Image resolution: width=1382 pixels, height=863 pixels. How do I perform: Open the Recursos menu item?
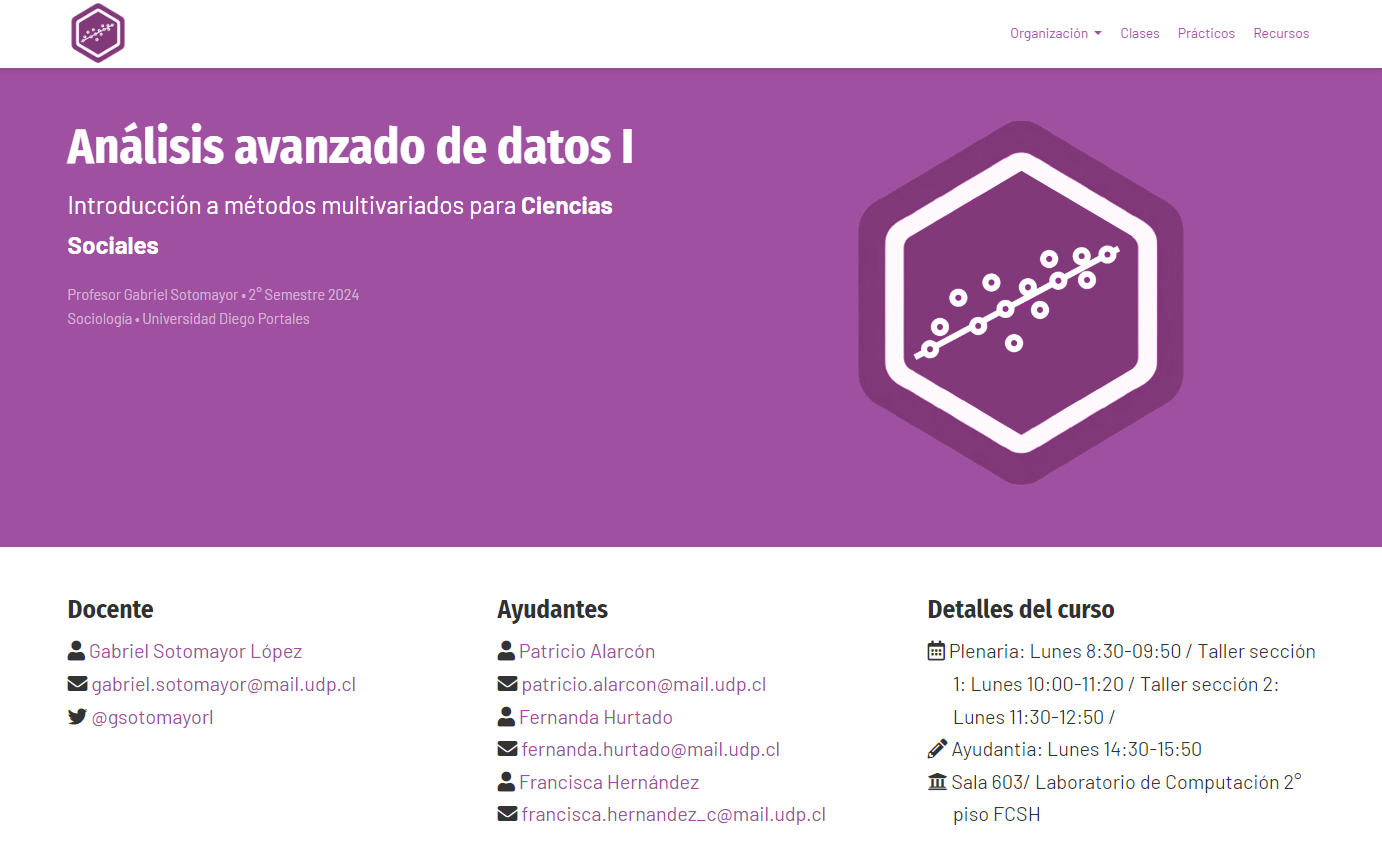(1281, 33)
